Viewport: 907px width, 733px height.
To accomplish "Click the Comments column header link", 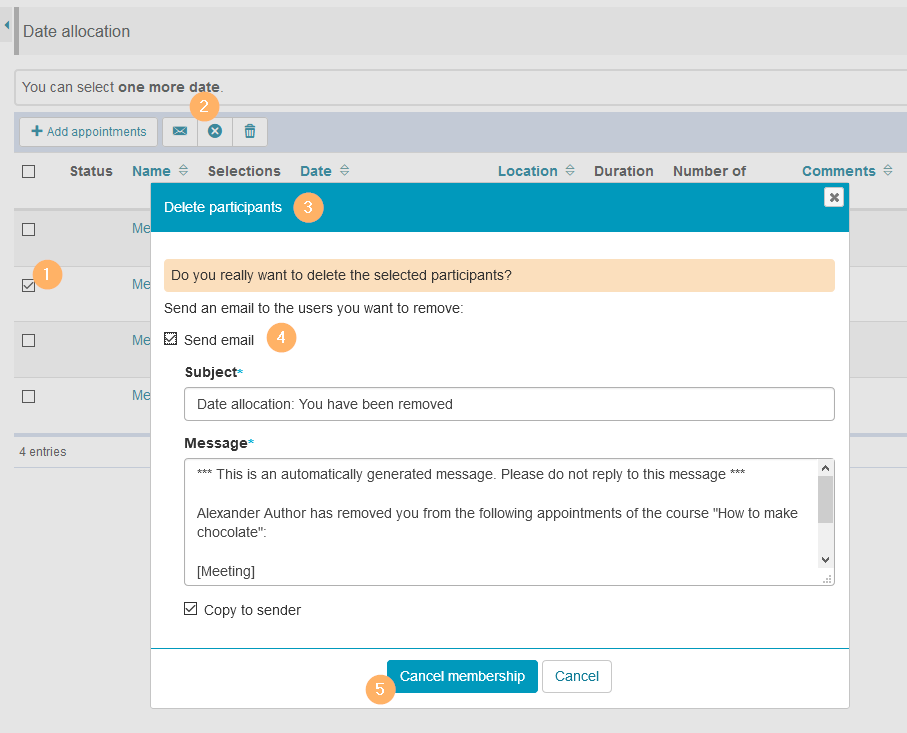I will [x=838, y=171].
